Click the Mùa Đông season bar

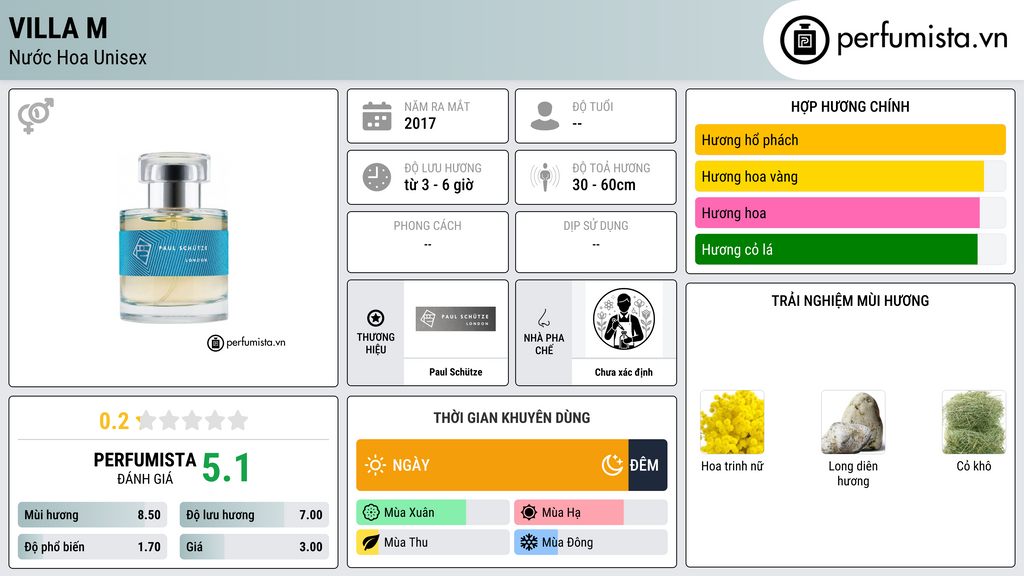pos(590,543)
